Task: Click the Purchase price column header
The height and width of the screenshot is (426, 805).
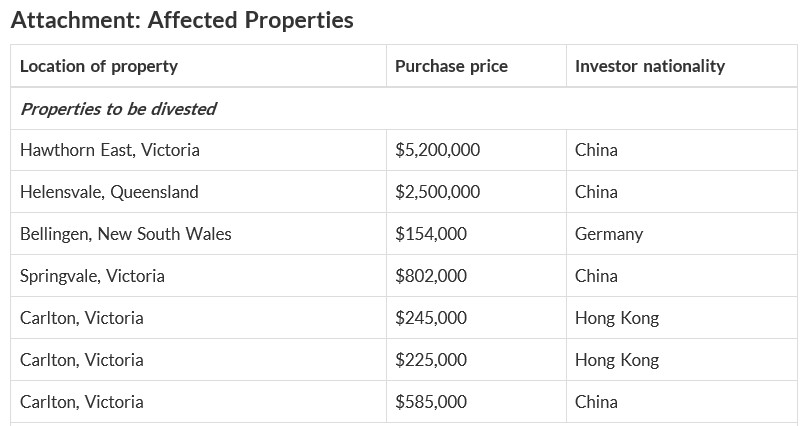Action: (451, 66)
